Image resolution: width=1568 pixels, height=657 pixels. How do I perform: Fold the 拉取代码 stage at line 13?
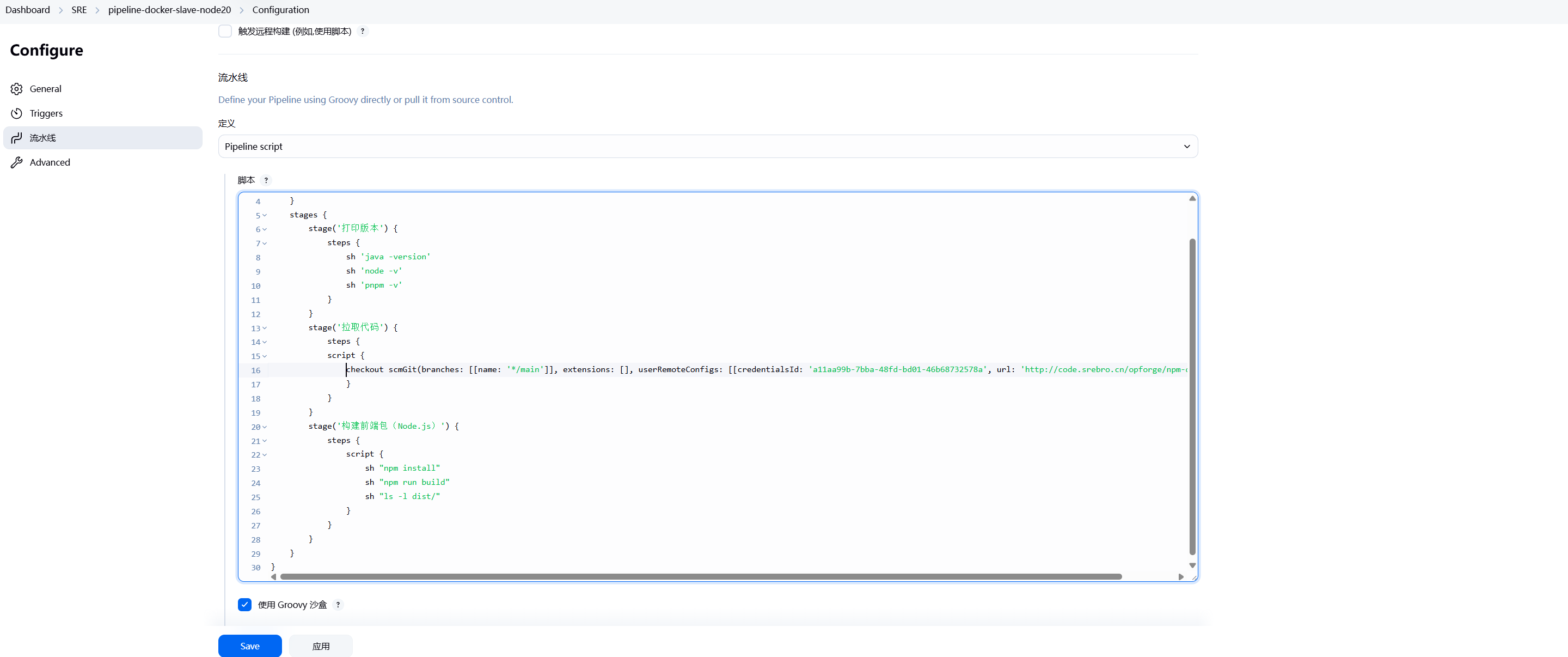click(x=265, y=328)
